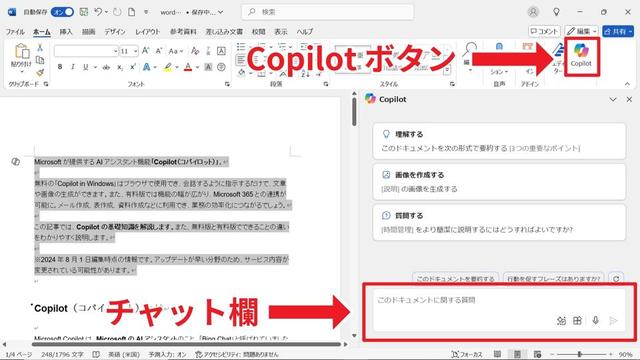Select the Create an image prompt card
This screenshot has height=360, width=640.
point(499,182)
